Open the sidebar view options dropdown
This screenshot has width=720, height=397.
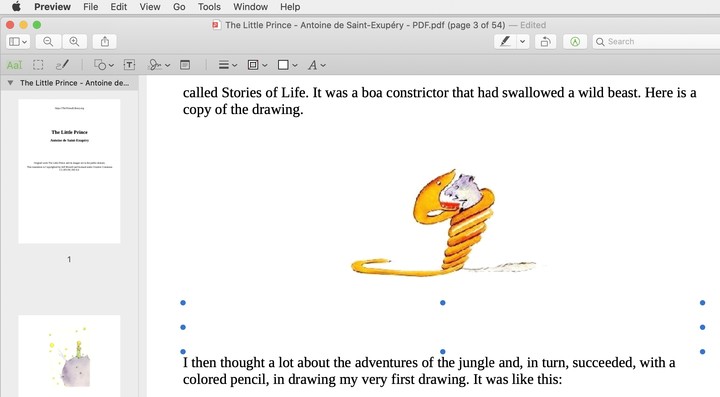[18, 42]
